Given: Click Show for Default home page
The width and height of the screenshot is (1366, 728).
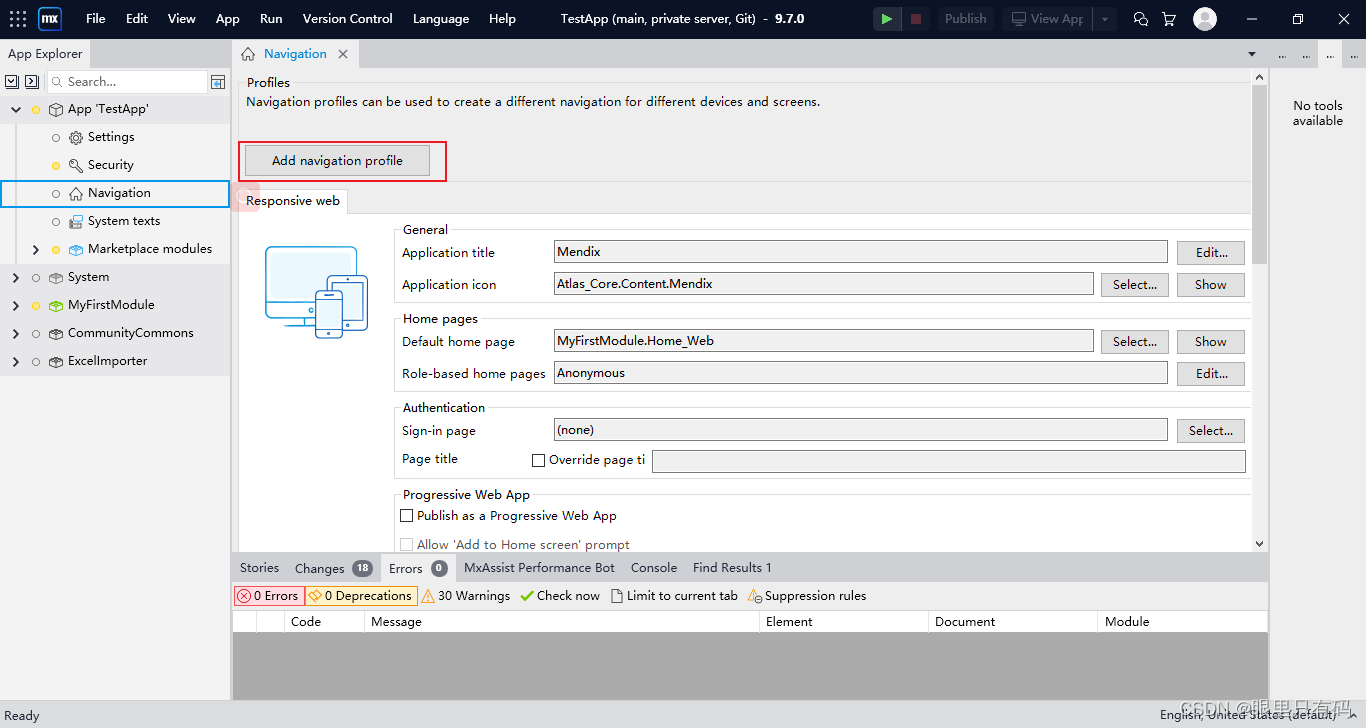Looking at the screenshot, I should point(1211,342).
